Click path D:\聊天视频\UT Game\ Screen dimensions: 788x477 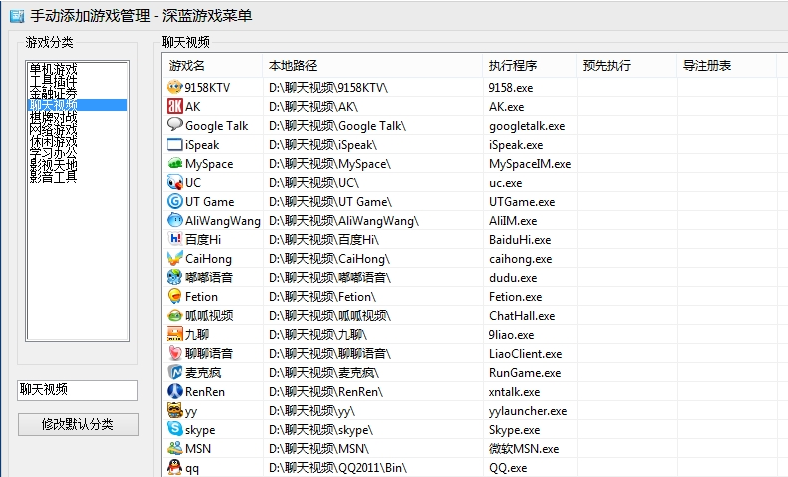click(x=330, y=202)
